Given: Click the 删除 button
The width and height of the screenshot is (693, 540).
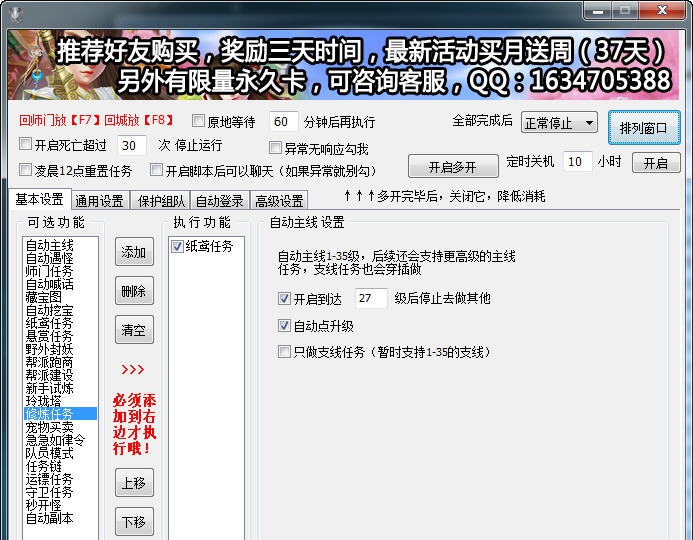Looking at the screenshot, I should coord(134,291).
